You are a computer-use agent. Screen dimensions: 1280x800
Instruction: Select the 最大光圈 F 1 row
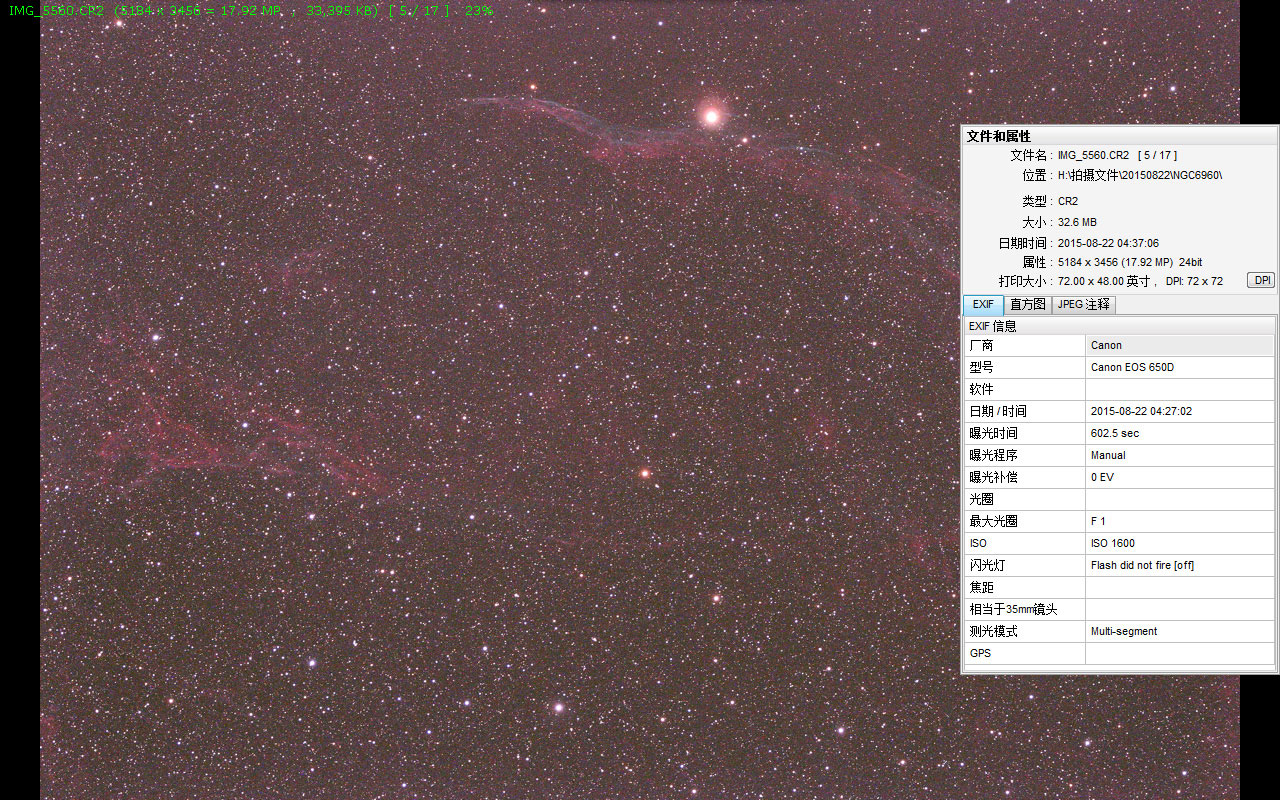pyautogui.click(x=1118, y=521)
